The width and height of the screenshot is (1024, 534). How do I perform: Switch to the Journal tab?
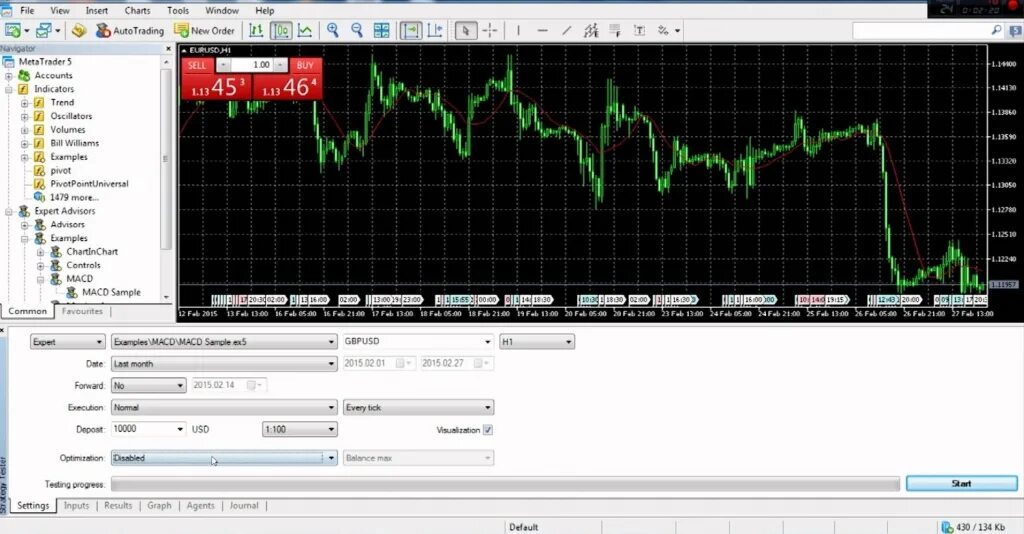pos(244,505)
